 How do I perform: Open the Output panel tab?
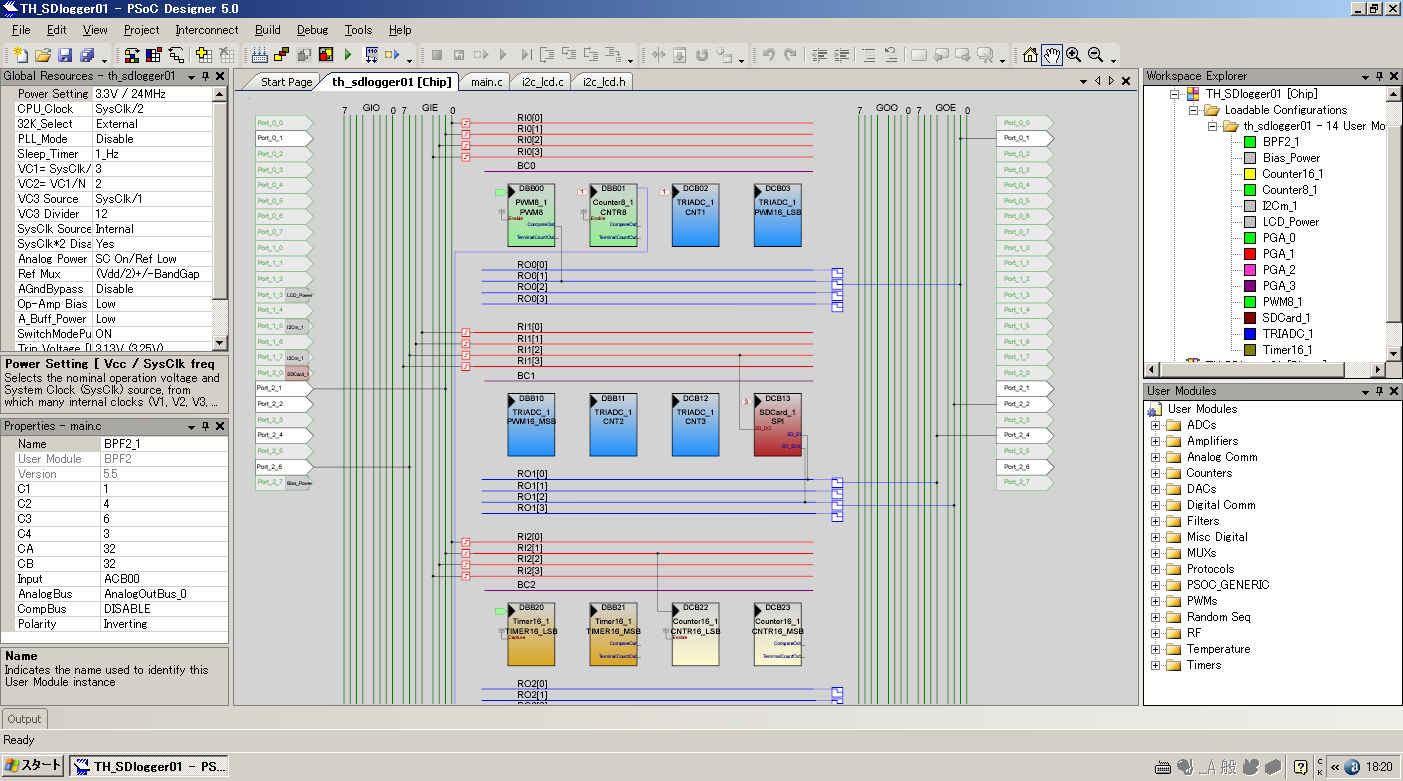tap(24, 719)
